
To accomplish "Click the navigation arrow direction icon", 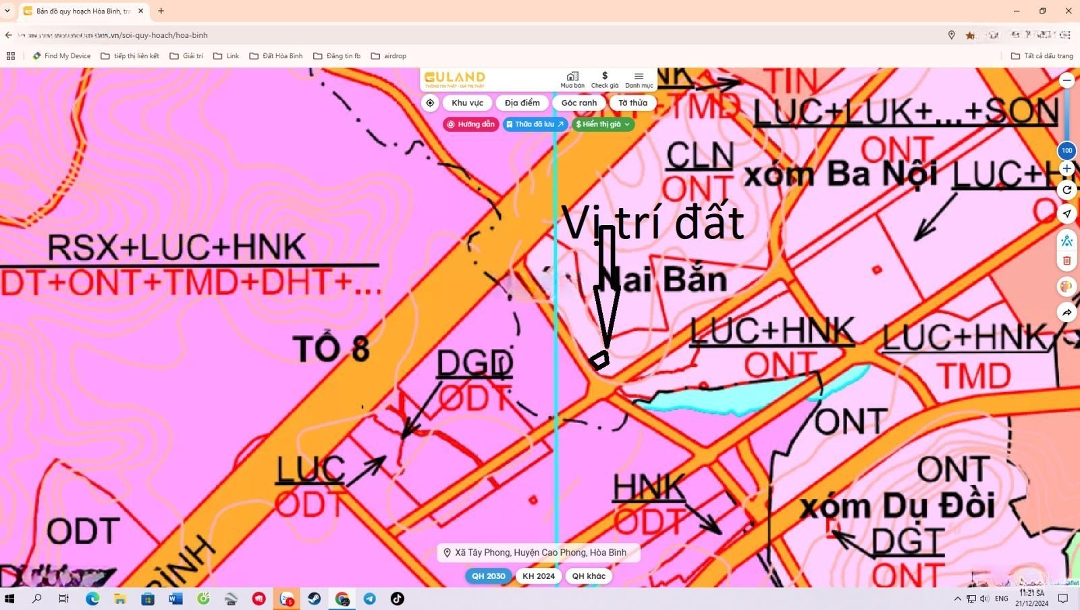I will click(1067, 214).
